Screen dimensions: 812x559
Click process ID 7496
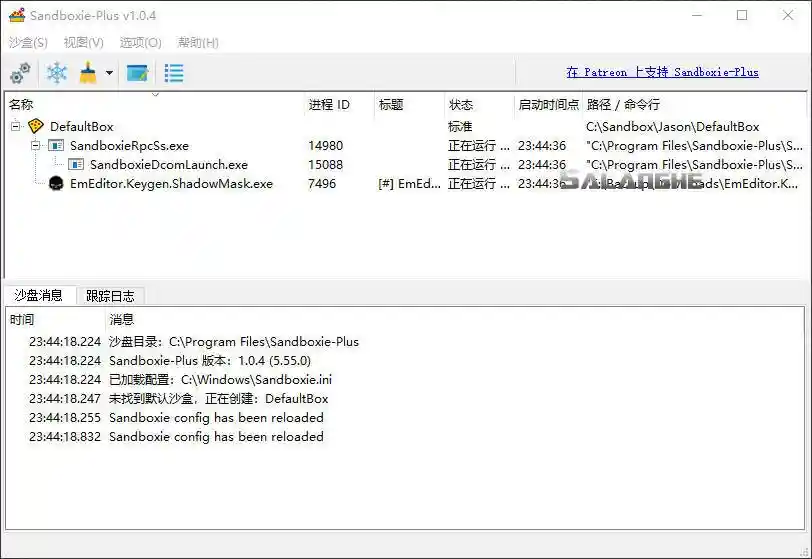click(x=322, y=183)
